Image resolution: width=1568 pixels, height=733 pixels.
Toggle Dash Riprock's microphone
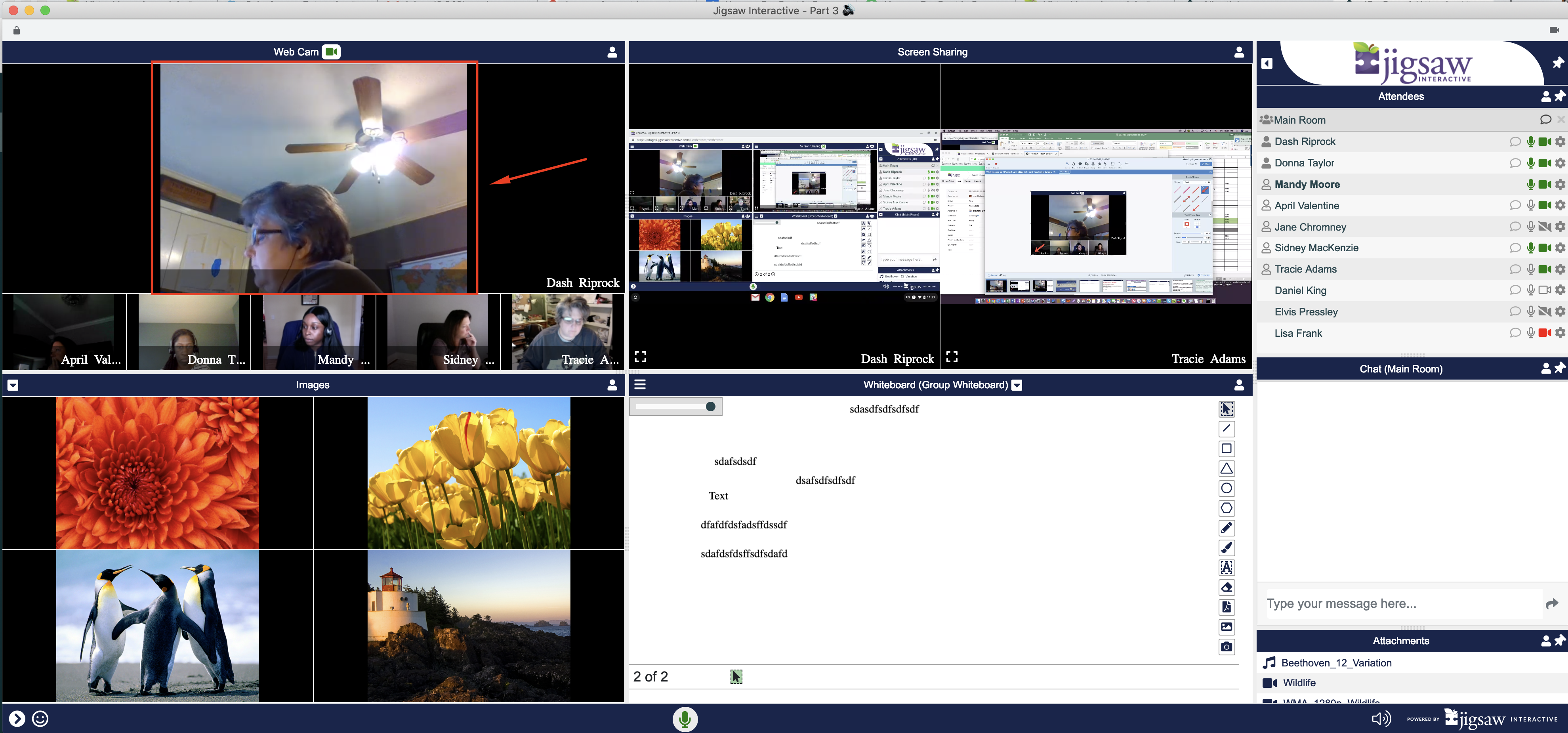click(x=1530, y=142)
